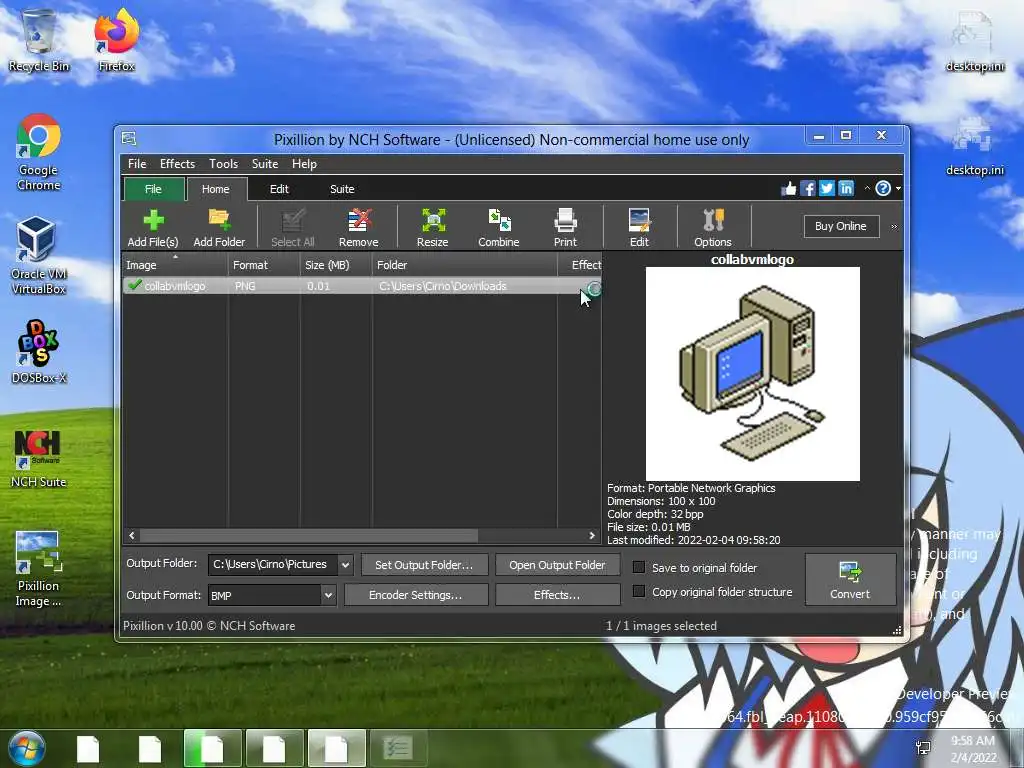Screen dimensions: 1024x768
Task: Switch to the Edit ribbon tab
Action: [x=279, y=189]
